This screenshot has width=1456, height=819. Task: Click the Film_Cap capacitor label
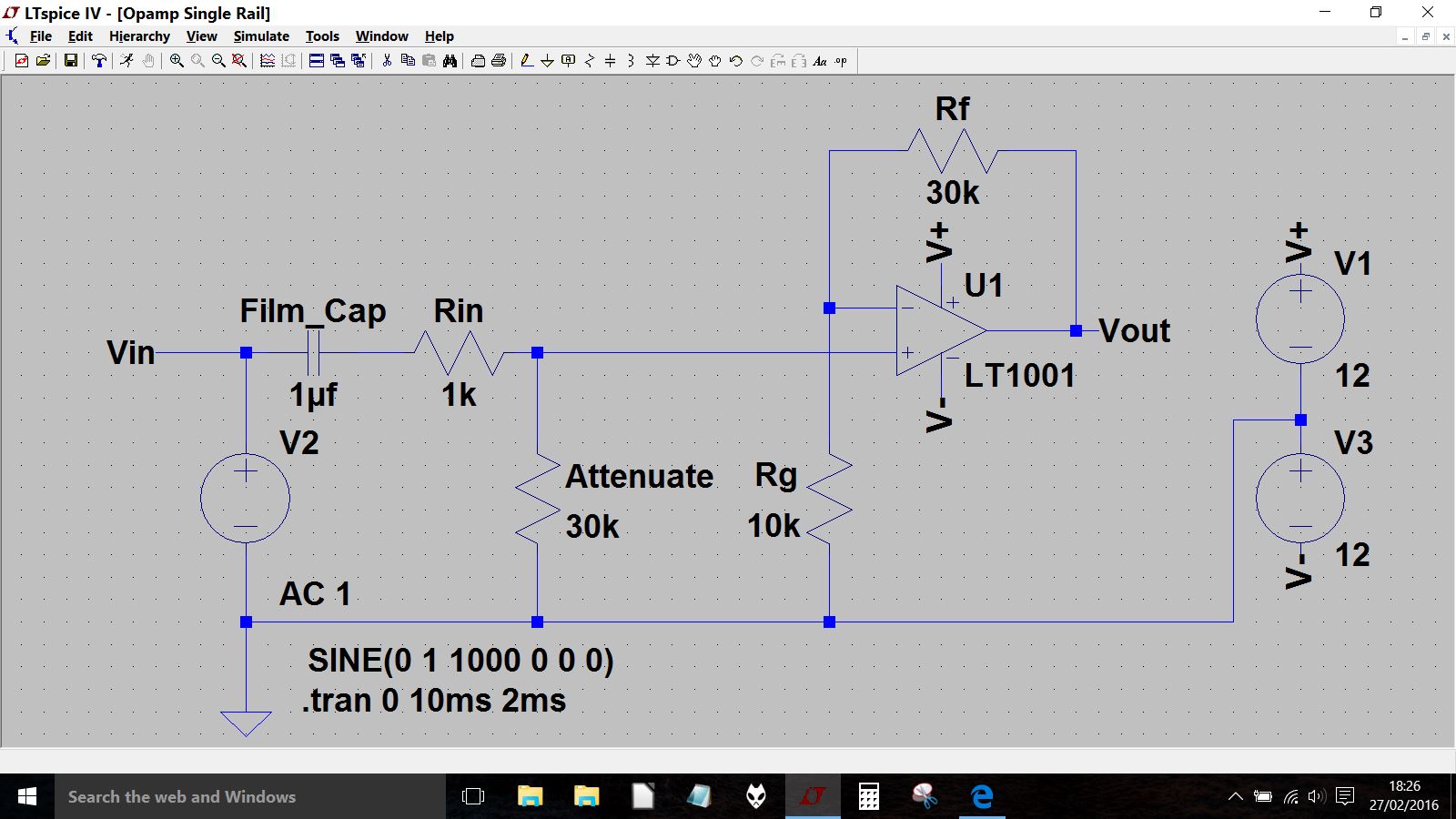(x=313, y=311)
